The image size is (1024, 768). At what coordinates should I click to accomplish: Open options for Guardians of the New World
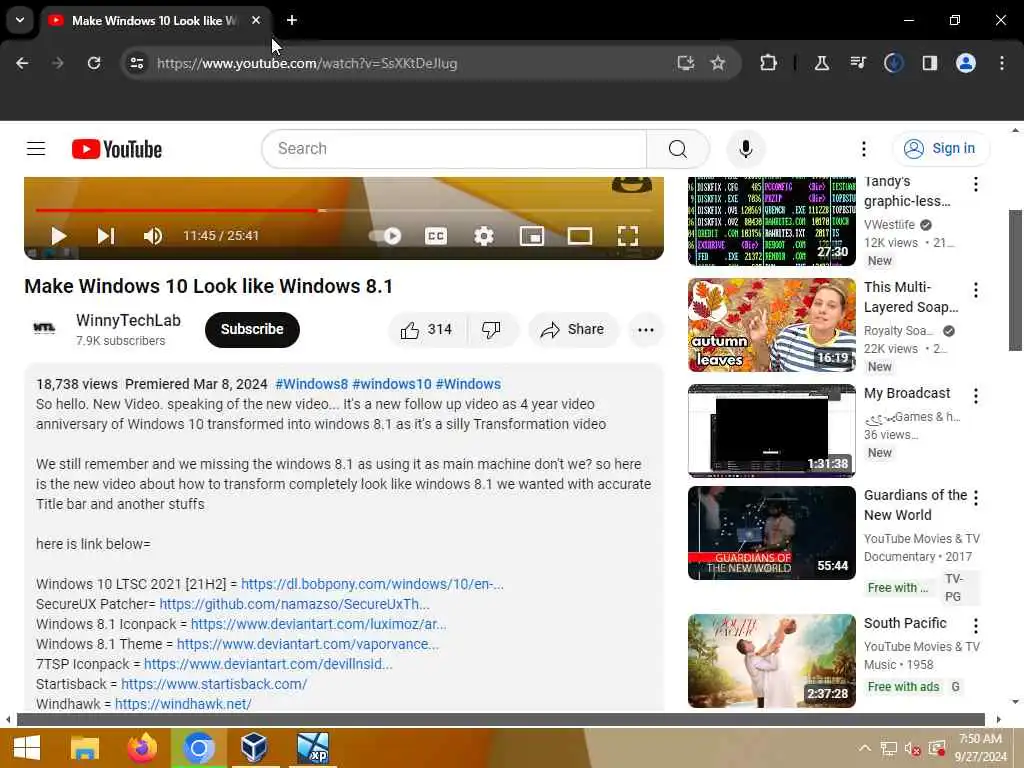(x=976, y=498)
